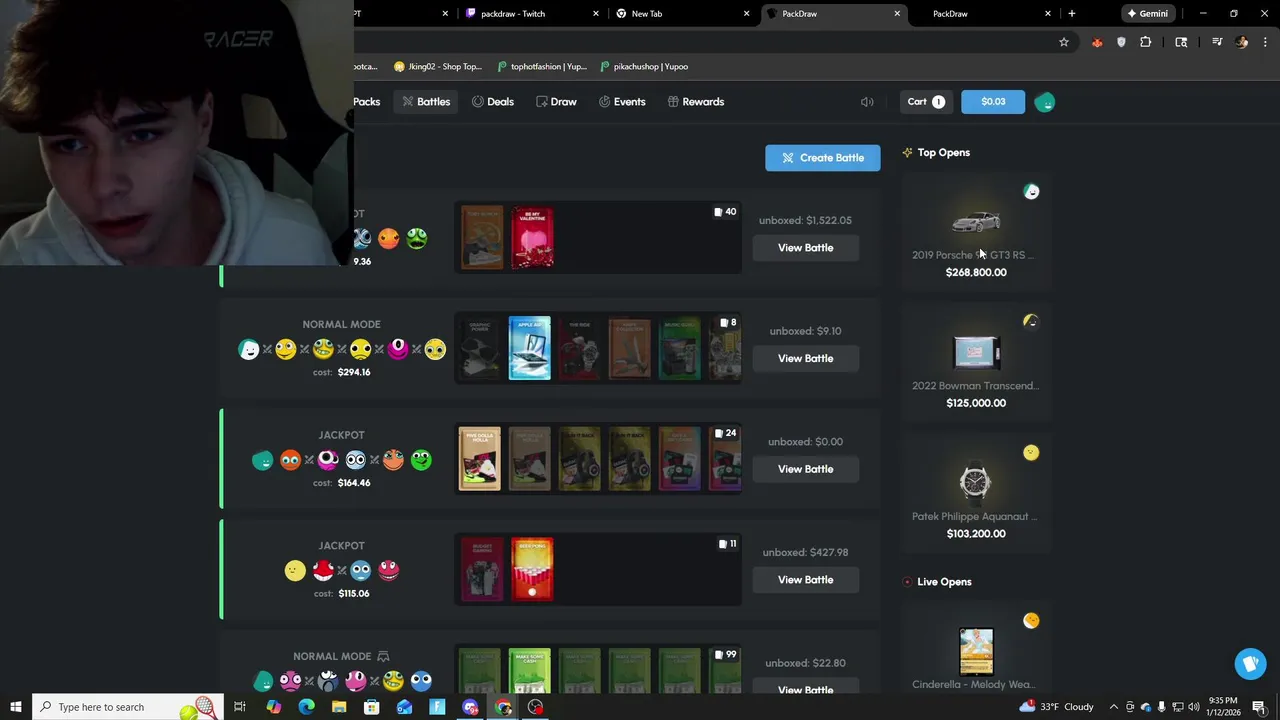Open the notification center icon
This screenshot has width=1280, height=720.
[1260, 707]
